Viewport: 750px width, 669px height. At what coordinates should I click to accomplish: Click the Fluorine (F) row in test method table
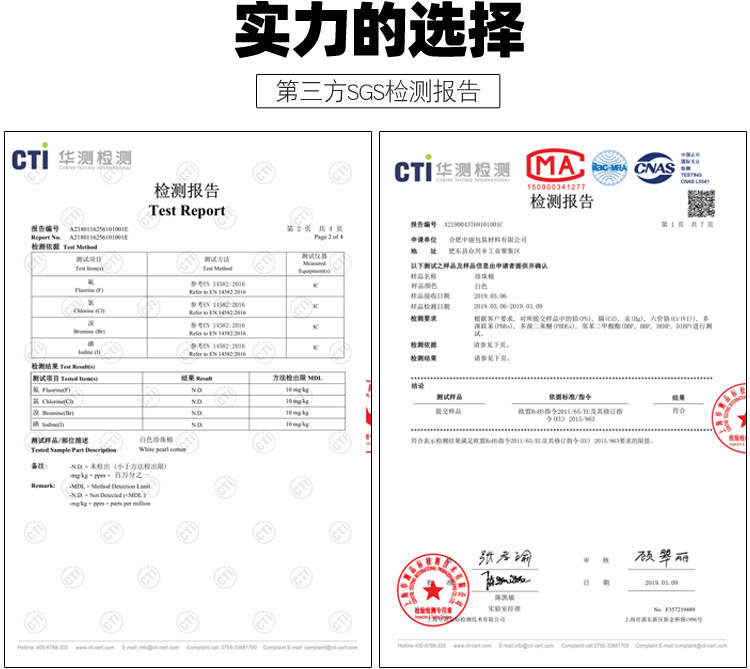pos(187,286)
